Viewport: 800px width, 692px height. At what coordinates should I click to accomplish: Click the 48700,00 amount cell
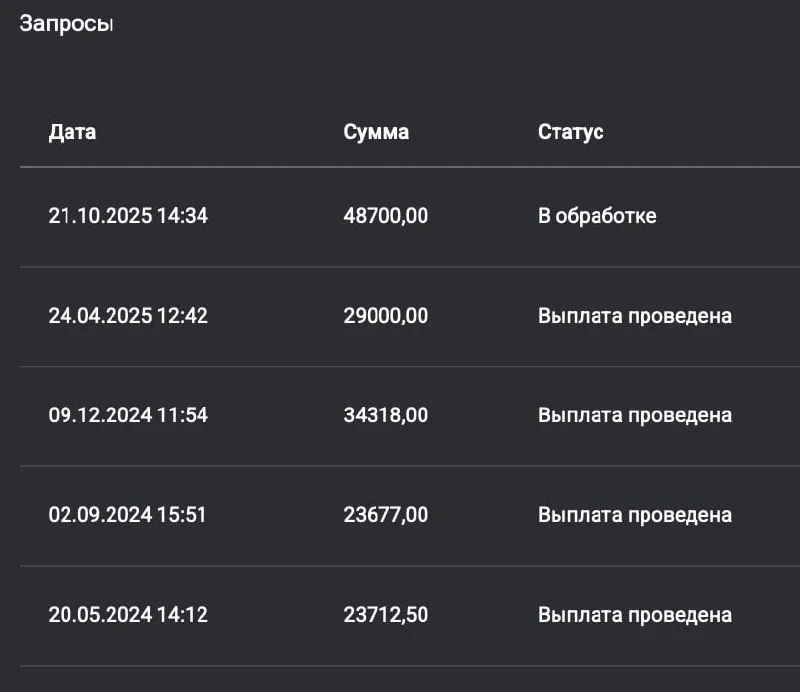point(385,216)
